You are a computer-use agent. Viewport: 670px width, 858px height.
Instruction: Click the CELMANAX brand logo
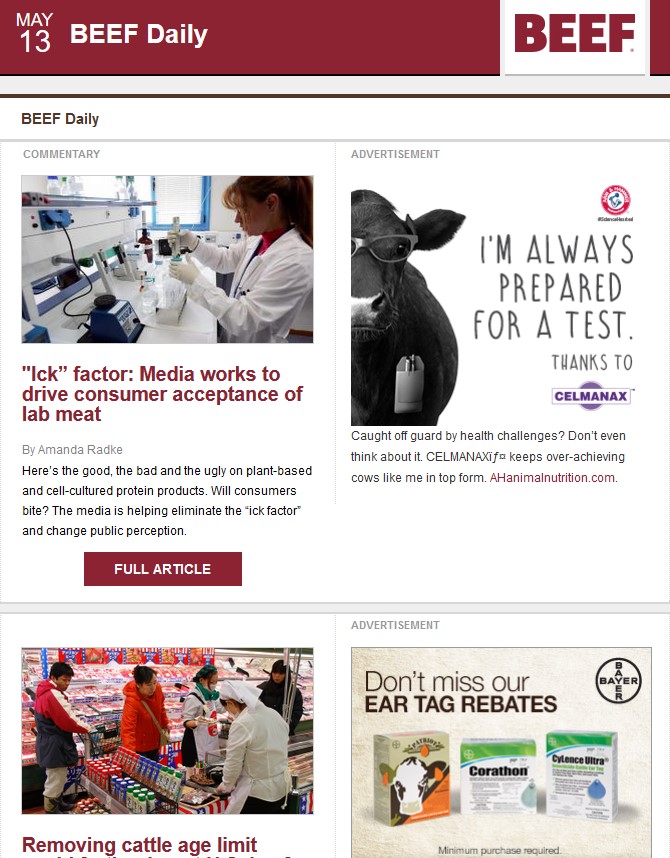(x=592, y=396)
